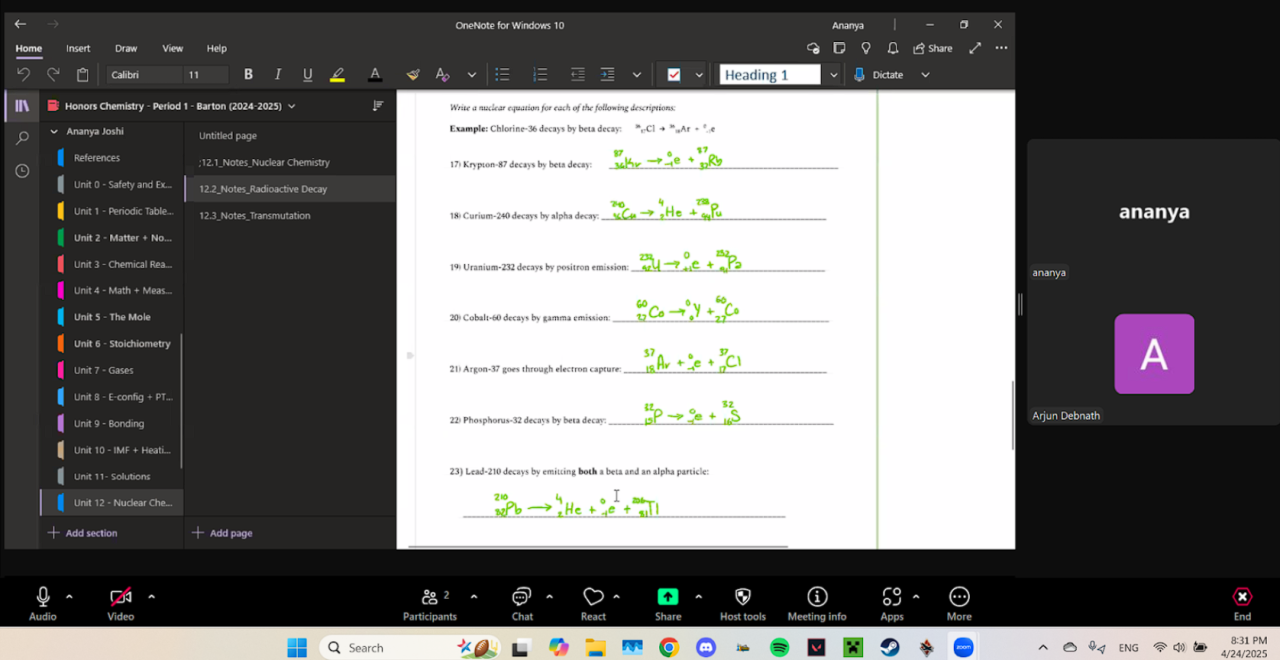Open Recent notes clock icon
1280x660 pixels.
(x=22, y=171)
